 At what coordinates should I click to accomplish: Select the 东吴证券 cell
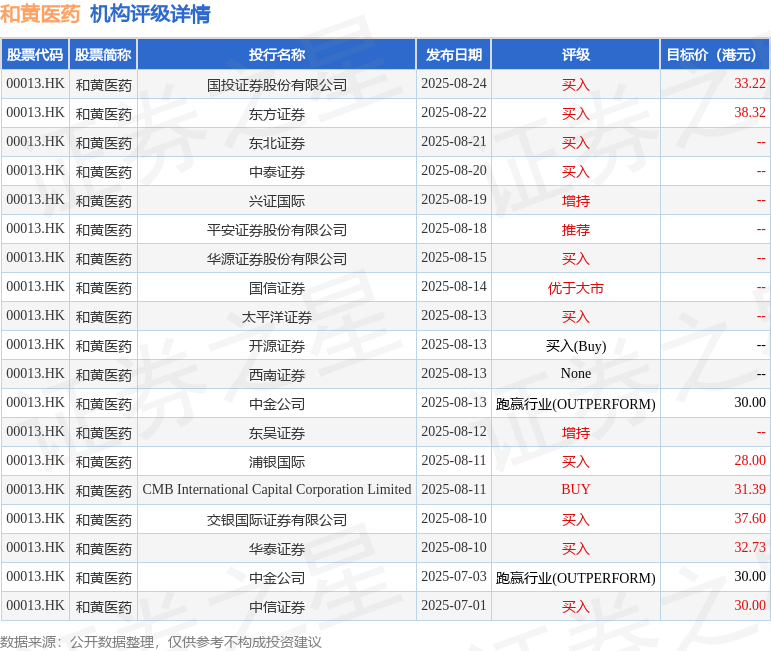click(277, 433)
